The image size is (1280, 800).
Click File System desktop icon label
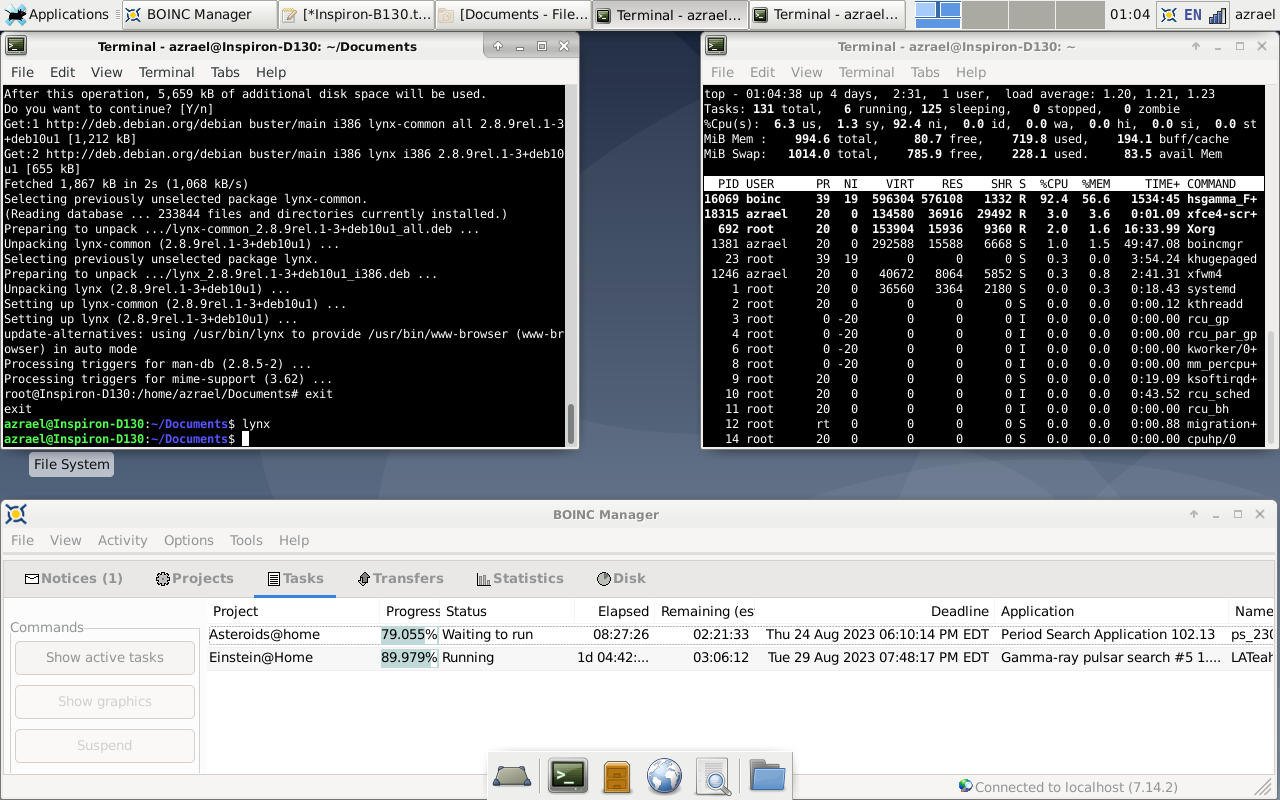click(71, 464)
